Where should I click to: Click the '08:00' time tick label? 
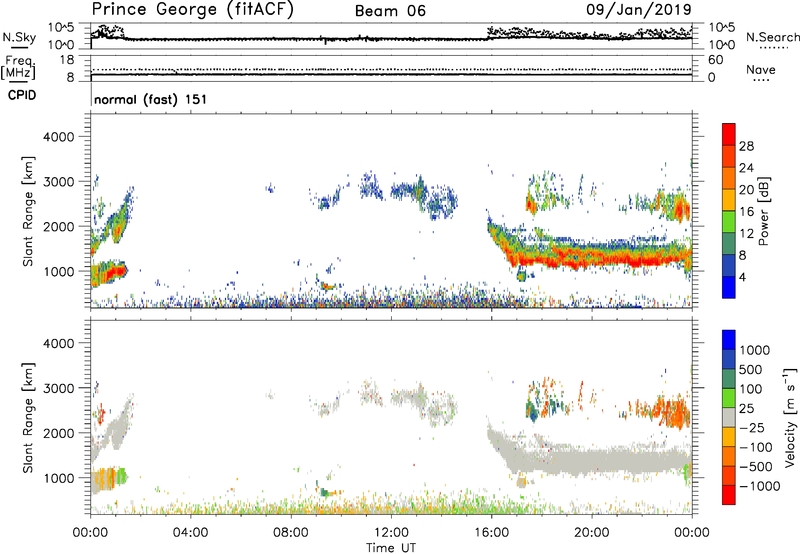[291, 533]
